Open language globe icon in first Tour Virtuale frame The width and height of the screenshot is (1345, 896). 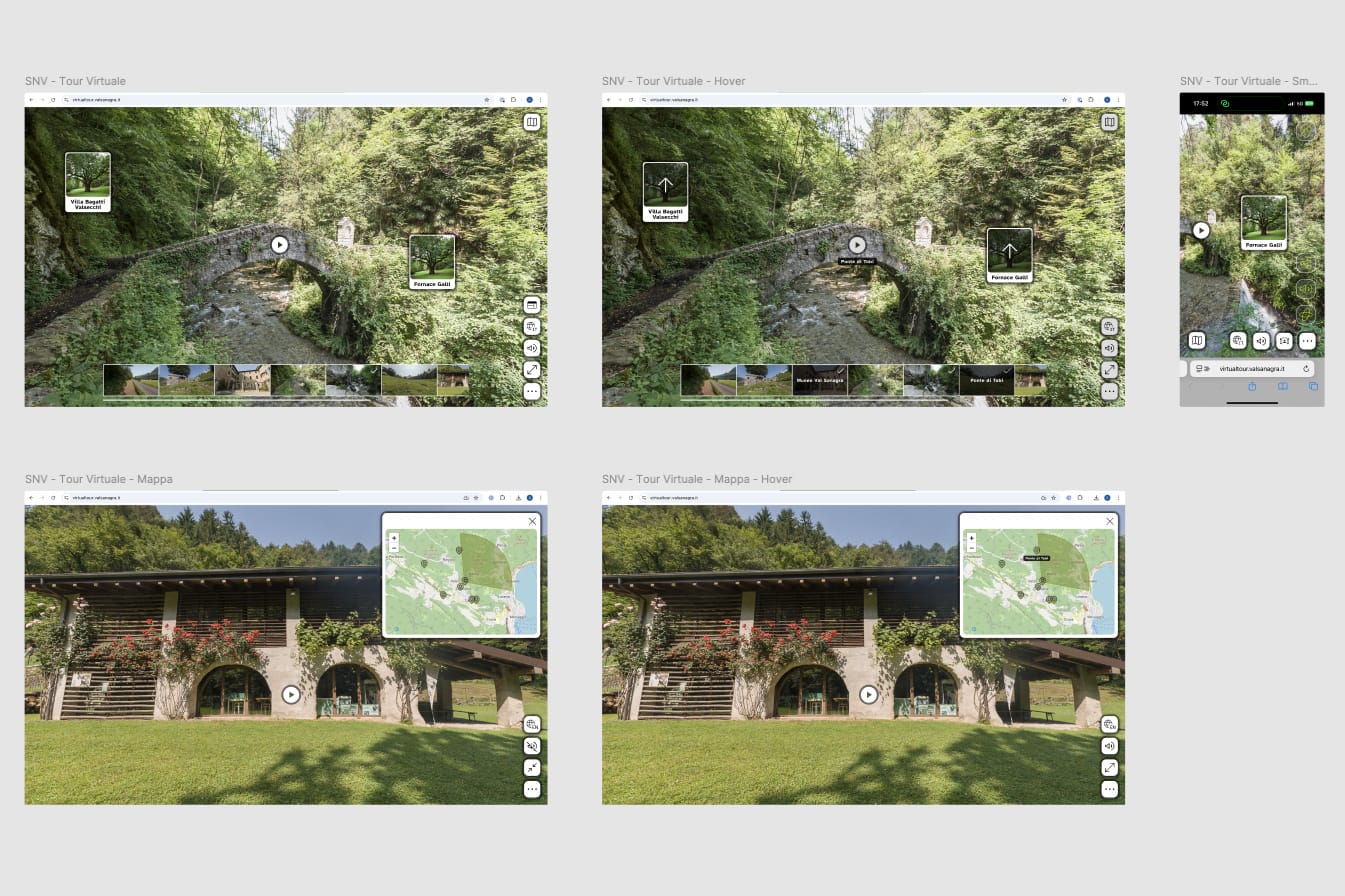(x=532, y=327)
